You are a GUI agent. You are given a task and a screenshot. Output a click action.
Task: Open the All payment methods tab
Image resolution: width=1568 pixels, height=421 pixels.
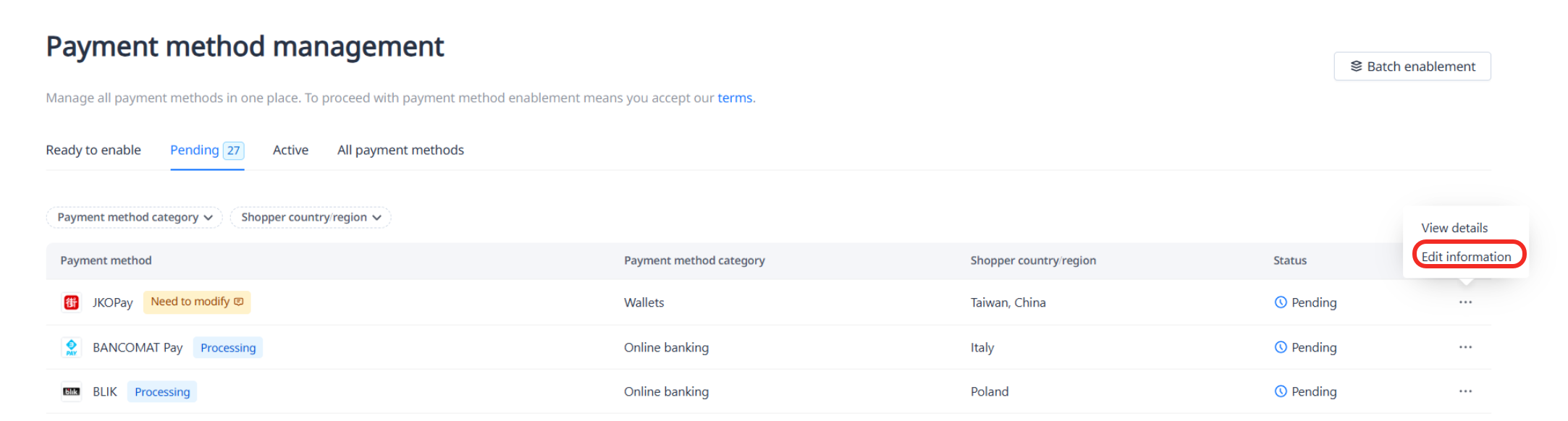click(x=400, y=150)
